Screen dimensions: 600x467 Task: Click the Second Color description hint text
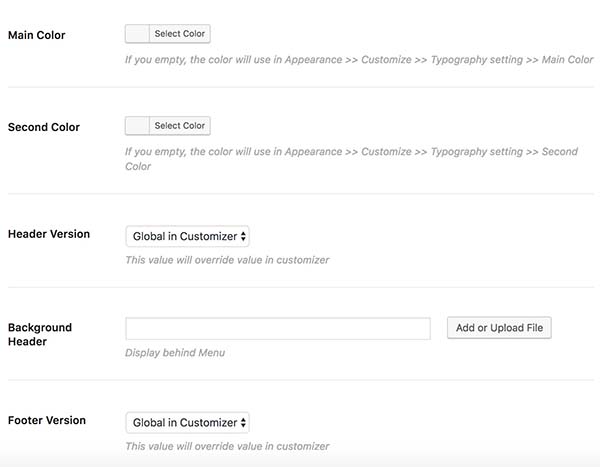point(351,159)
